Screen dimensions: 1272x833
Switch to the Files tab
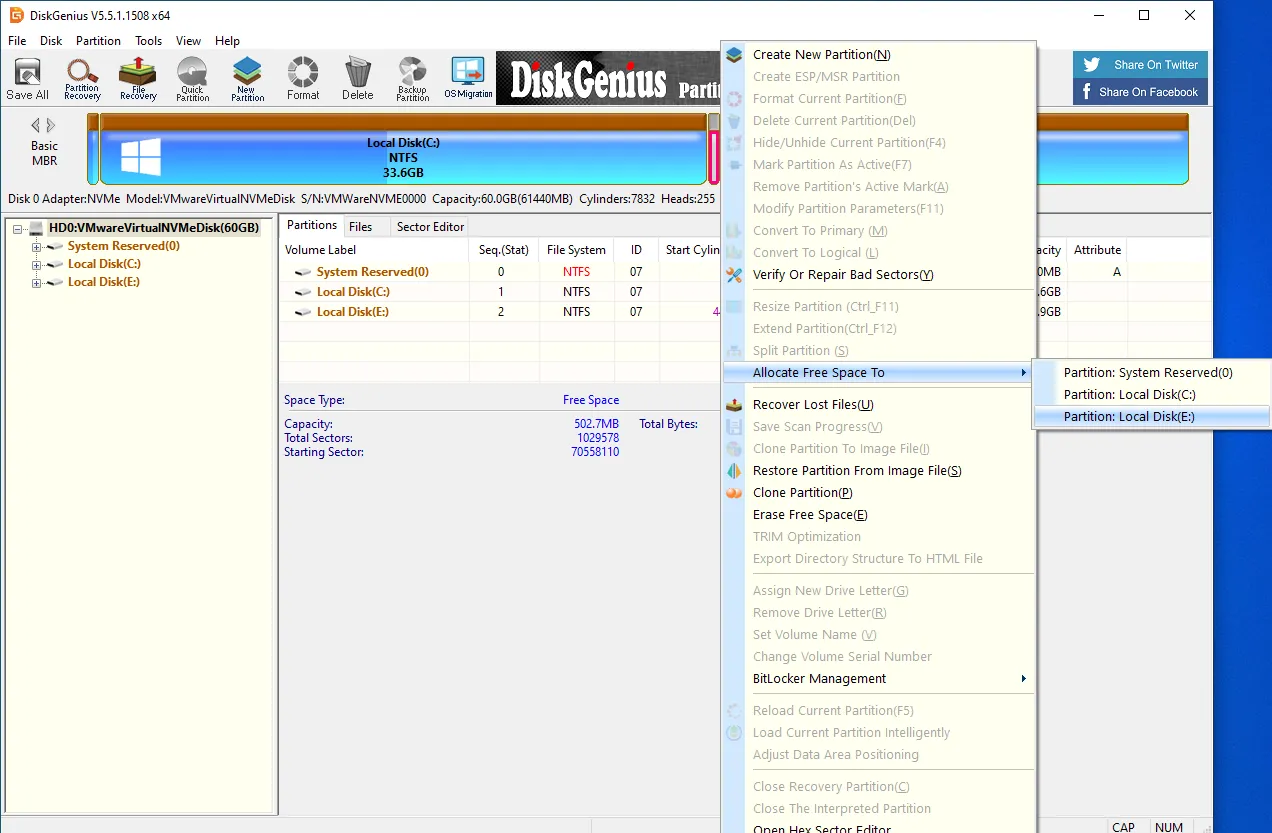[x=361, y=227]
